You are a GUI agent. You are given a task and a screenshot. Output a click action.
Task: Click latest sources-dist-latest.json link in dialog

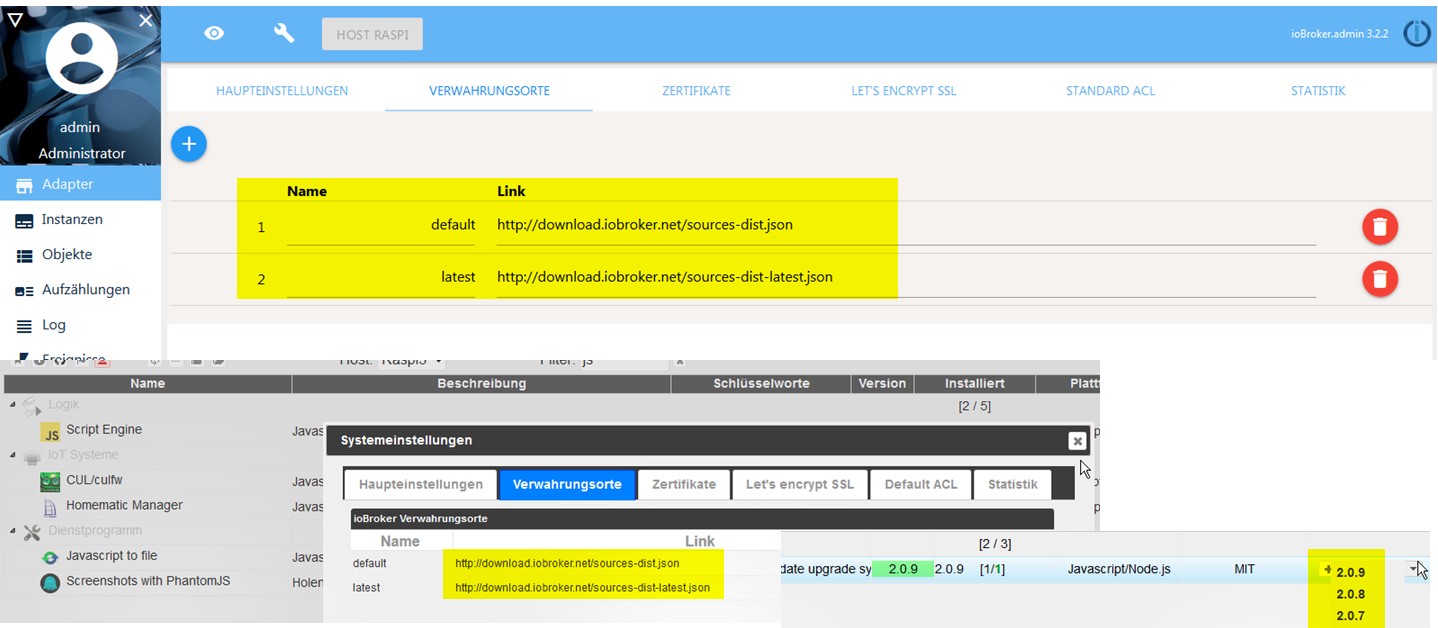tap(582, 588)
